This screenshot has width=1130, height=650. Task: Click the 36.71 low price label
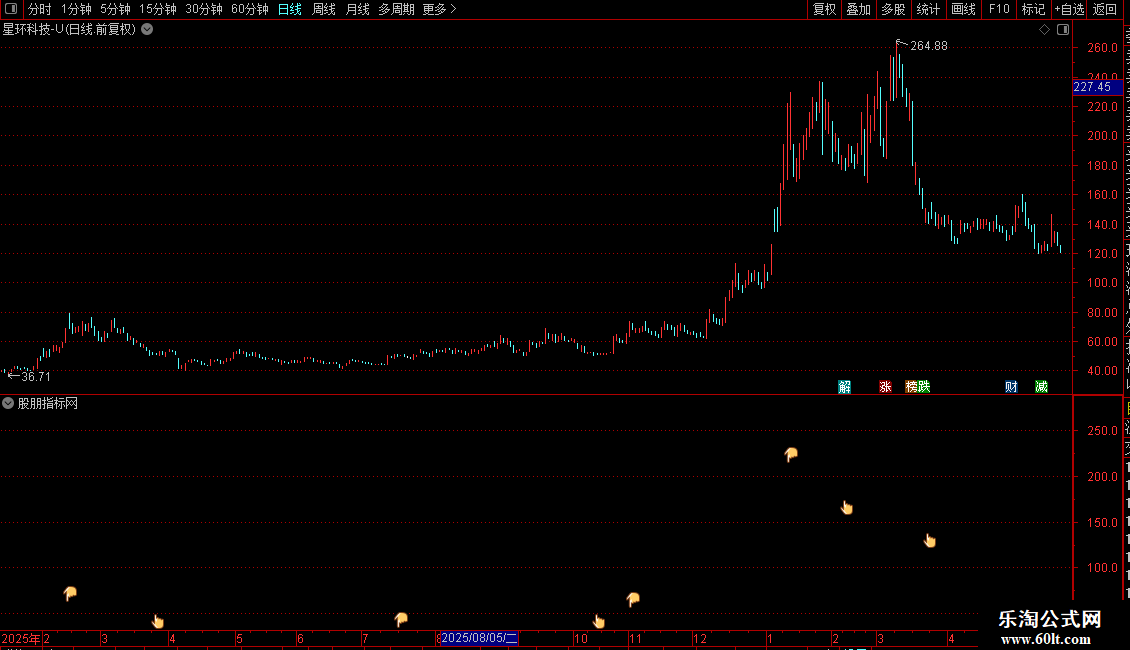point(36,377)
